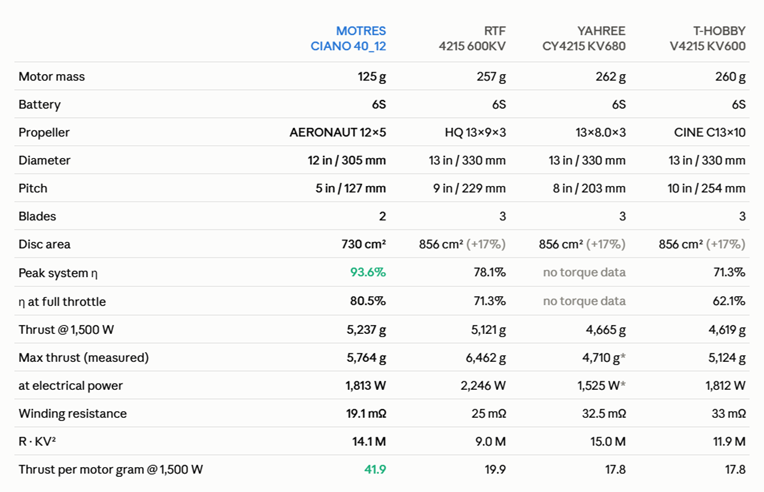This screenshot has width=764, height=492.
Task: Click the green 93.6% peak efficiency value
Action: pyautogui.click(x=368, y=272)
